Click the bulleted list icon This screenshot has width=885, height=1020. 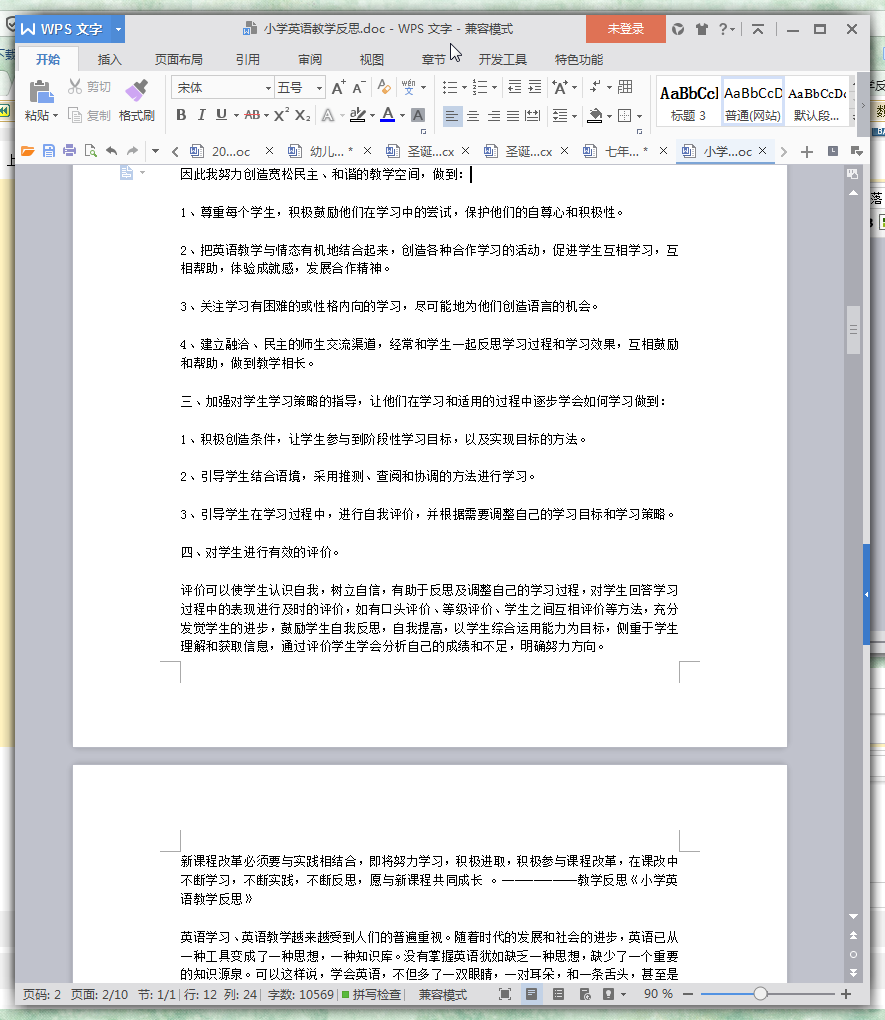pyautogui.click(x=452, y=87)
